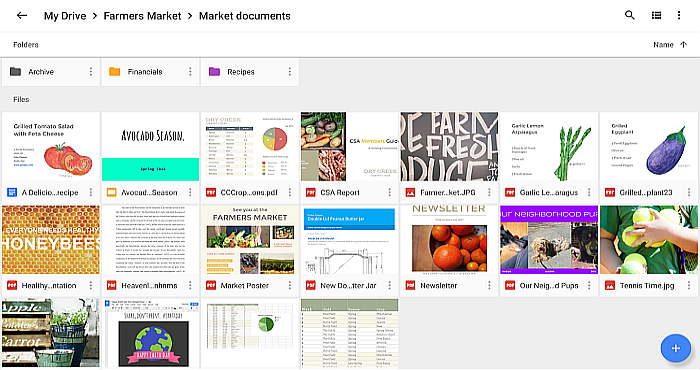This screenshot has height=370, width=700.
Task: Open CSA Members Guide thumbnail
Action: 350,146
